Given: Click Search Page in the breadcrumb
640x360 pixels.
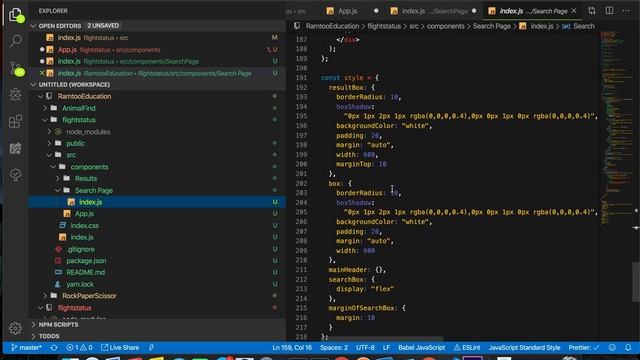Looking at the screenshot, I should [x=491, y=26].
